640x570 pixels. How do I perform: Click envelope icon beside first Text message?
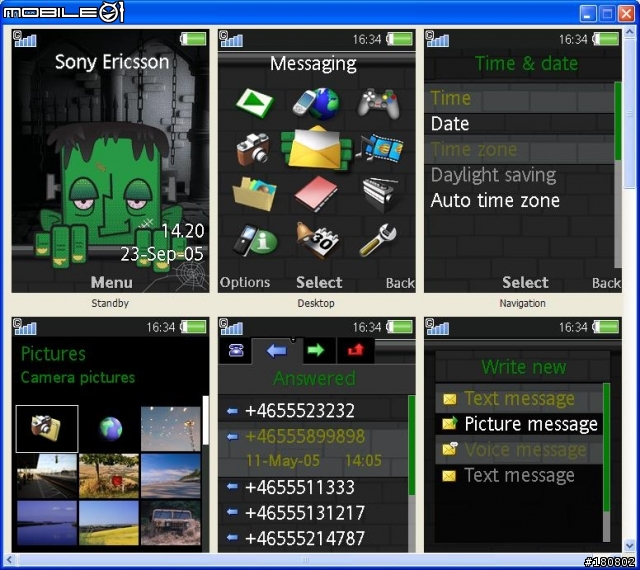click(449, 399)
